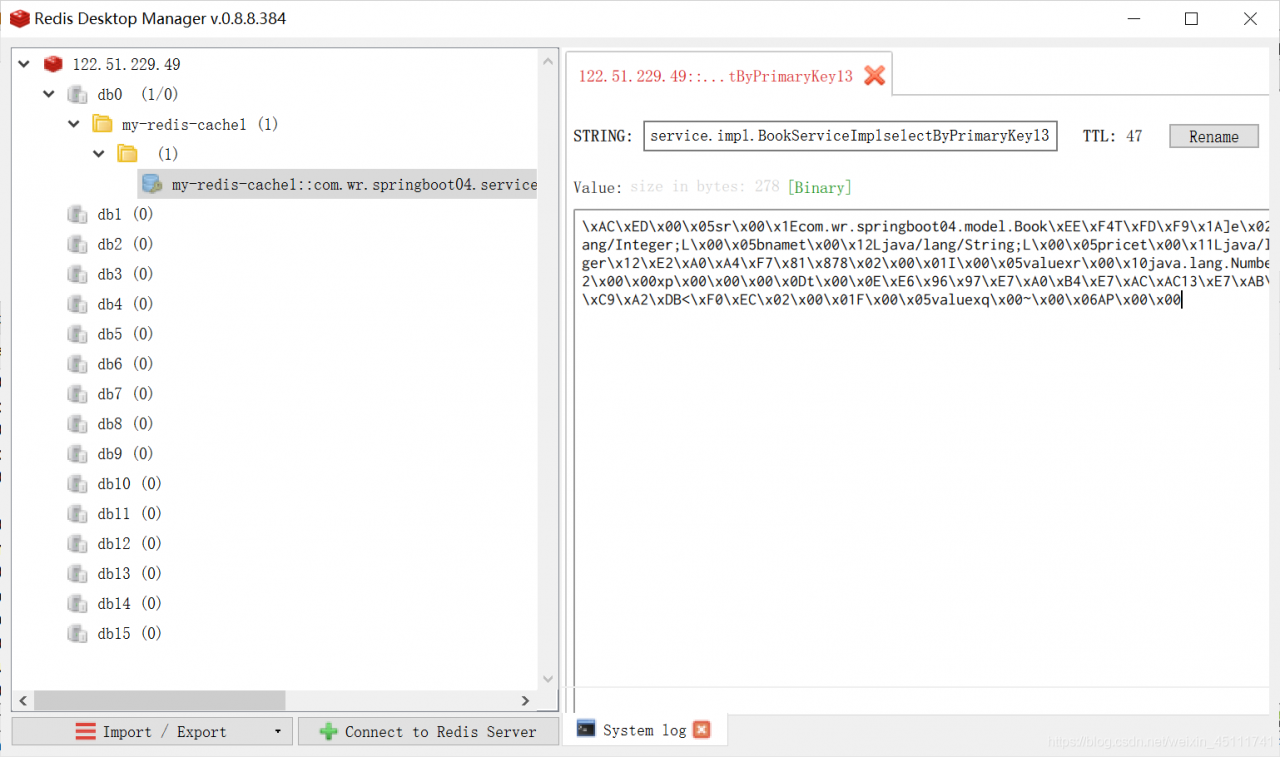Click the db5 database icon

coord(78,334)
